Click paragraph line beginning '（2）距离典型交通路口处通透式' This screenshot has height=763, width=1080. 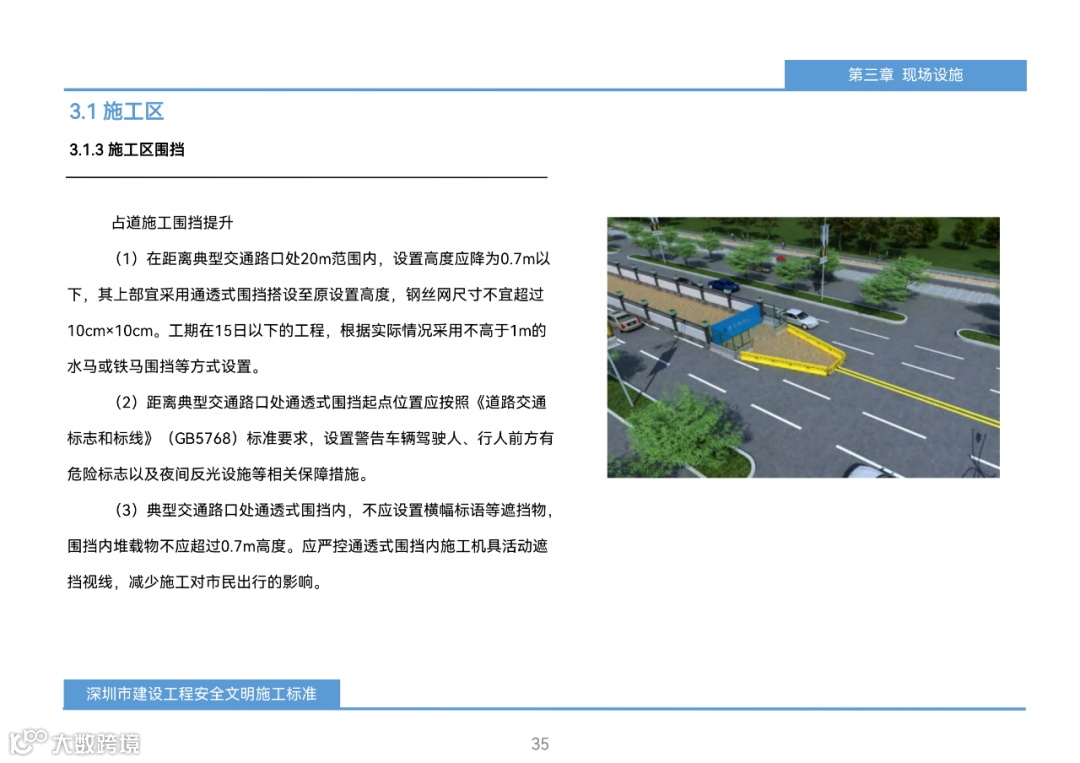329,402
